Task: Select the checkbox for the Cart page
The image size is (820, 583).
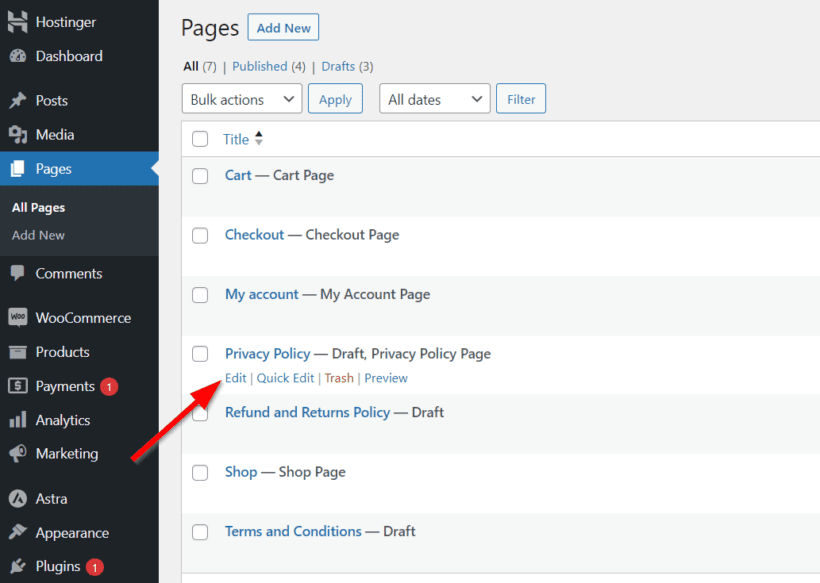Action: click(x=199, y=175)
